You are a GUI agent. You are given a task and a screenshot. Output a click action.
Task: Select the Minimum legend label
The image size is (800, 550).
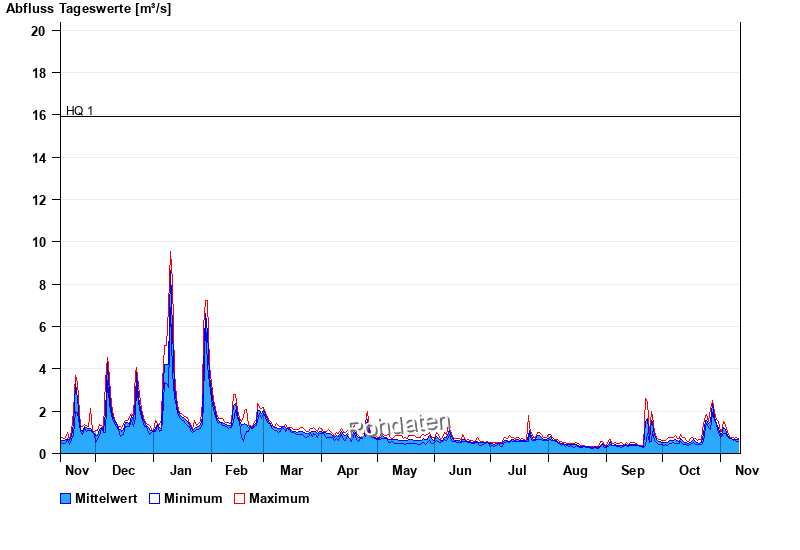pos(193,498)
